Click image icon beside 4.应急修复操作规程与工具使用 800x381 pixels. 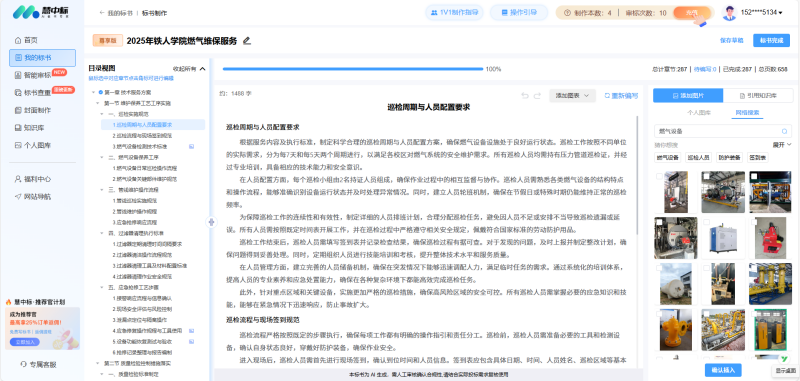click(191, 331)
